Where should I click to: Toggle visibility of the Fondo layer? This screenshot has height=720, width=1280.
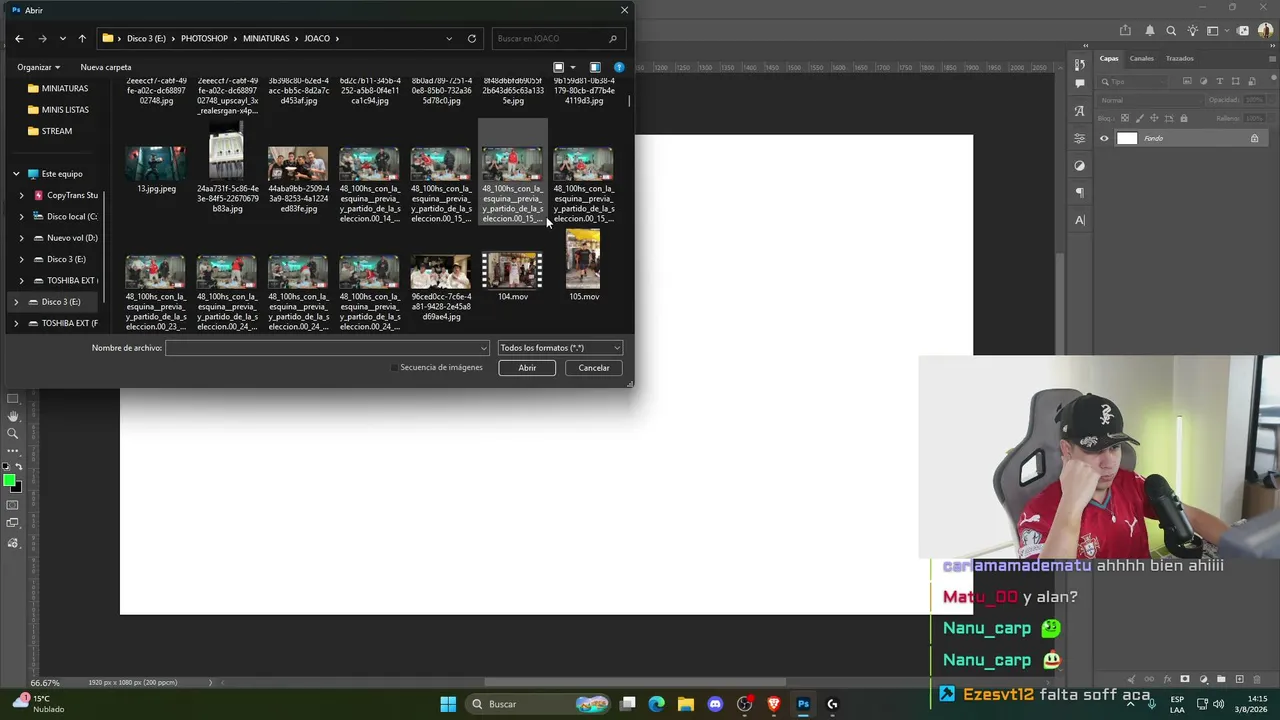click(1104, 138)
